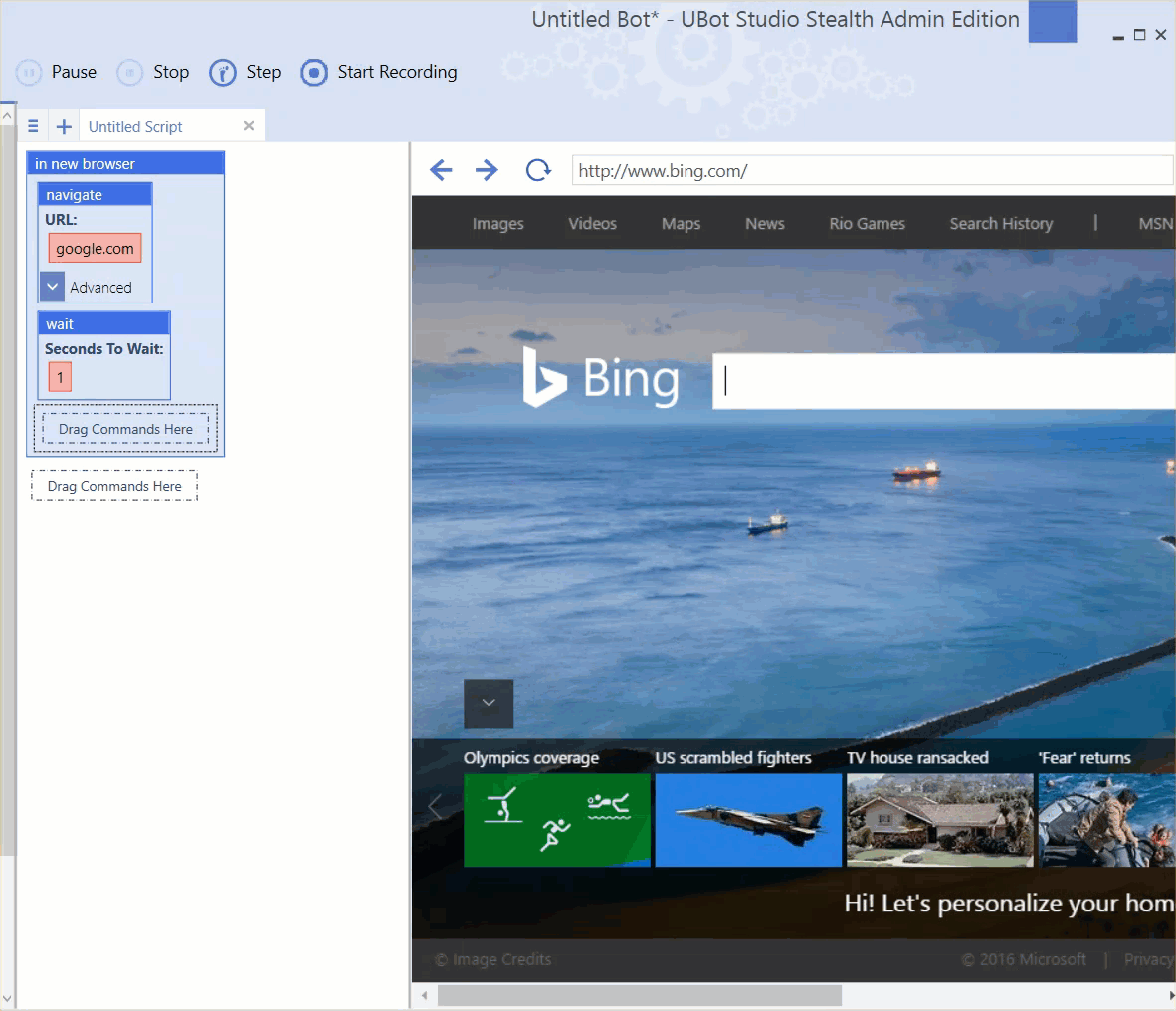Close the Untitled Script tab
Viewport: 1176px width, 1011px height.
coord(249,126)
